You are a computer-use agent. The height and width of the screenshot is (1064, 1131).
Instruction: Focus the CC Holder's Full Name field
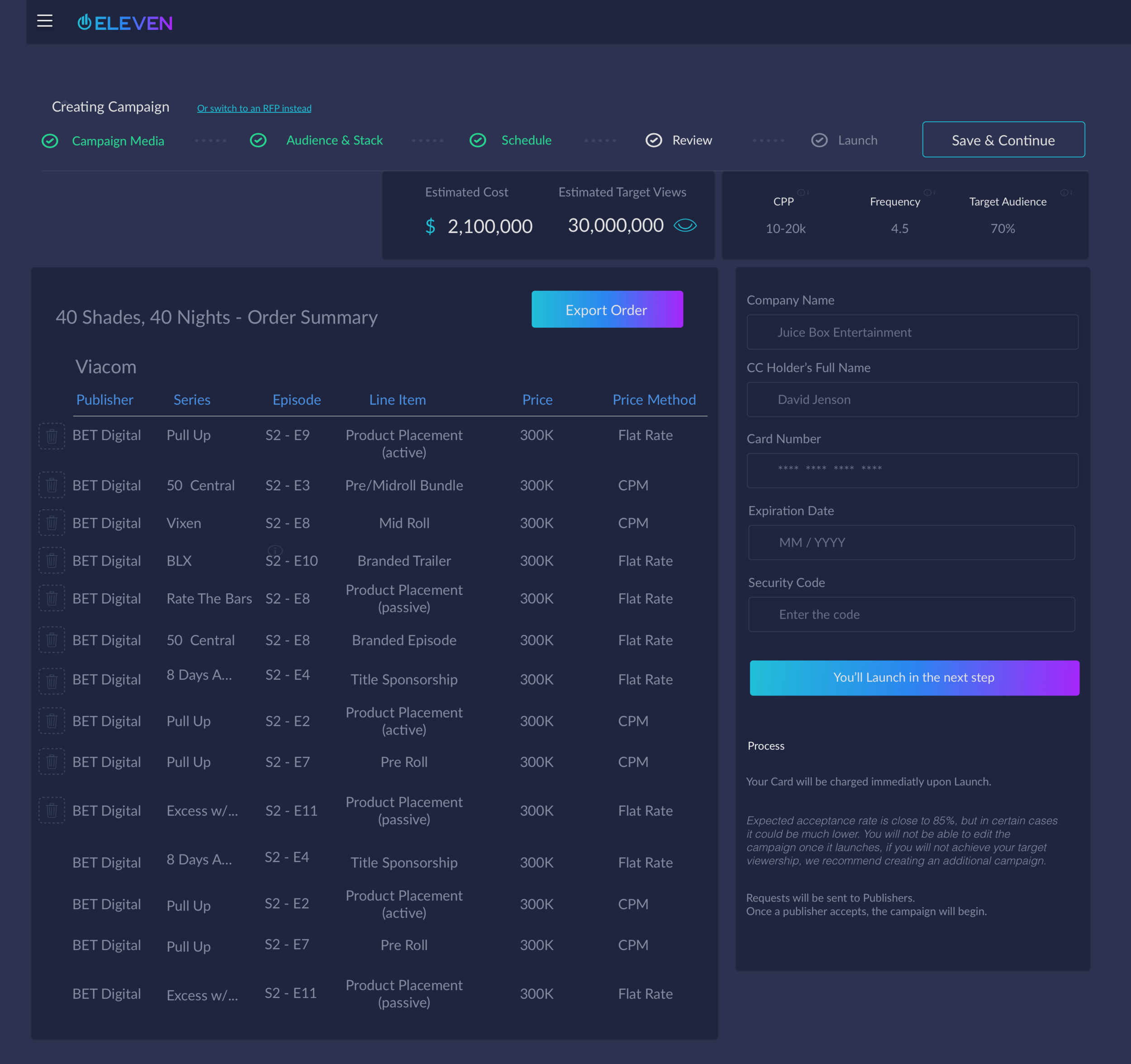912,400
